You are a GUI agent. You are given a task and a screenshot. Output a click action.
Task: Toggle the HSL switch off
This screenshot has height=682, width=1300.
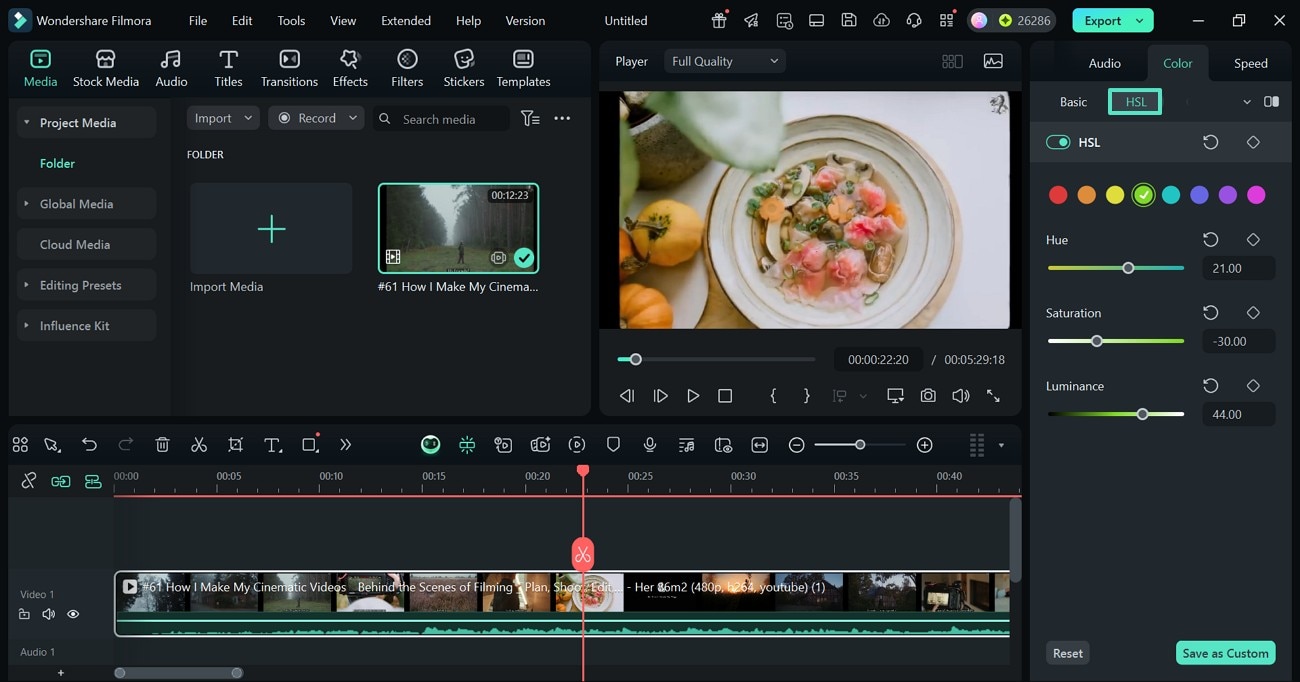(x=1058, y=142)
